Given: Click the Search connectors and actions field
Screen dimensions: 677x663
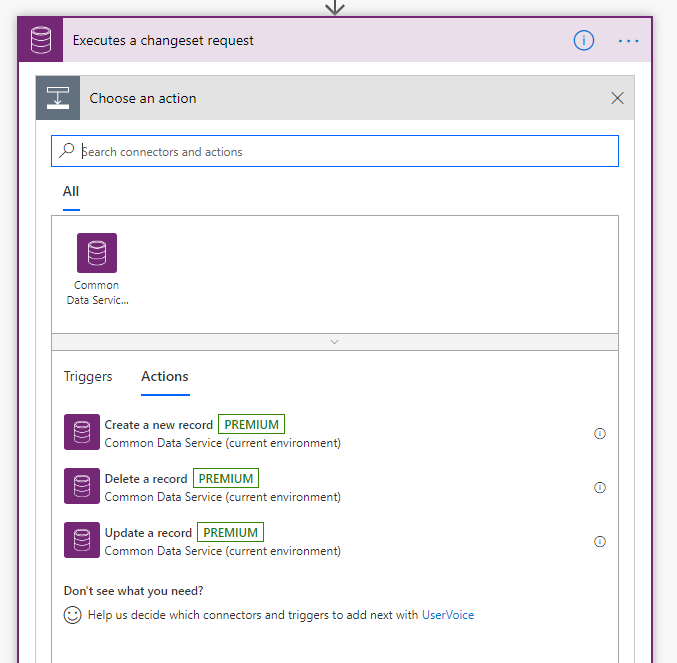Looking at the screenshot, I should point(340,152).
